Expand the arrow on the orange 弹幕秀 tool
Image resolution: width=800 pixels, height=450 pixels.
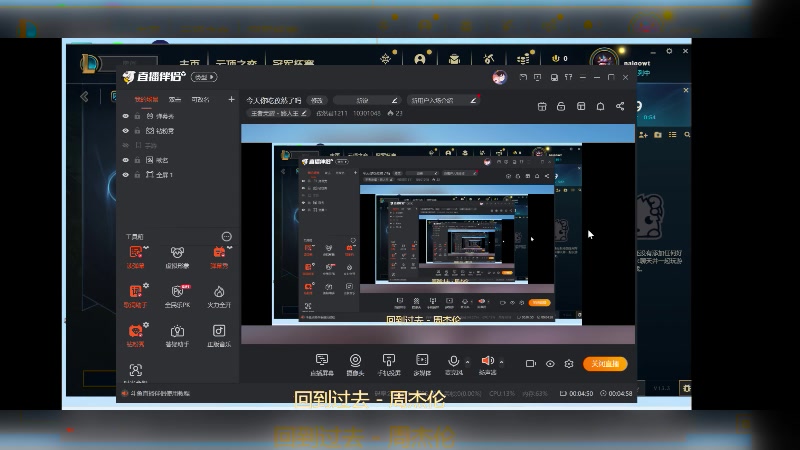click(x=230, y=247)
